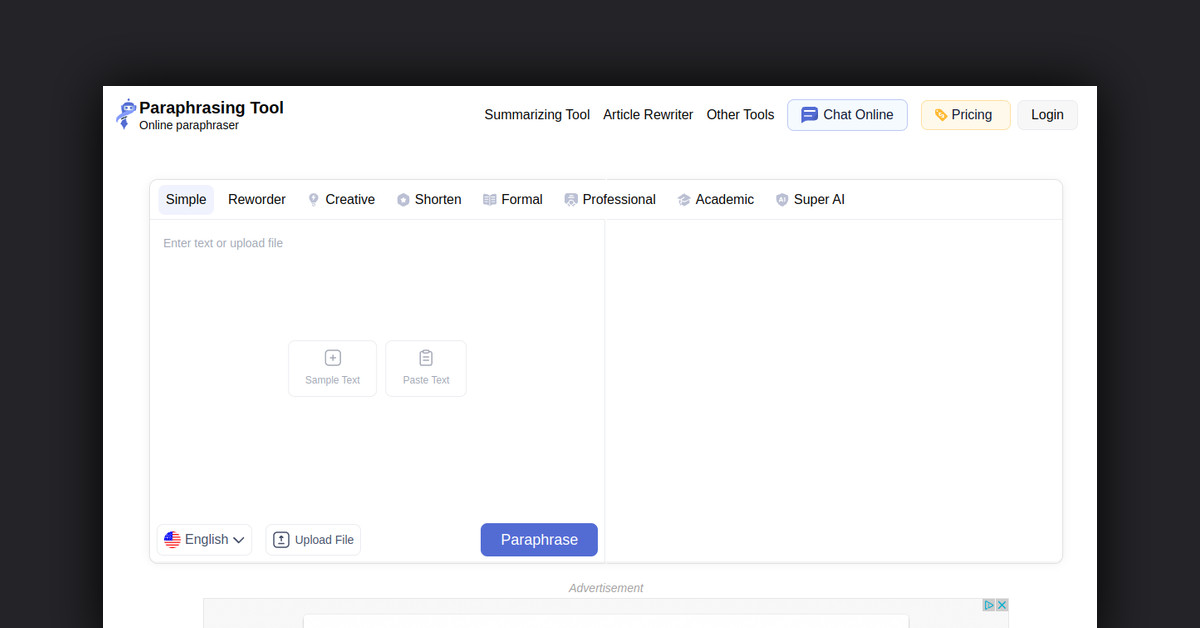Open the Summarizing Tool page

pyautogui.click(x=537, y=115)
